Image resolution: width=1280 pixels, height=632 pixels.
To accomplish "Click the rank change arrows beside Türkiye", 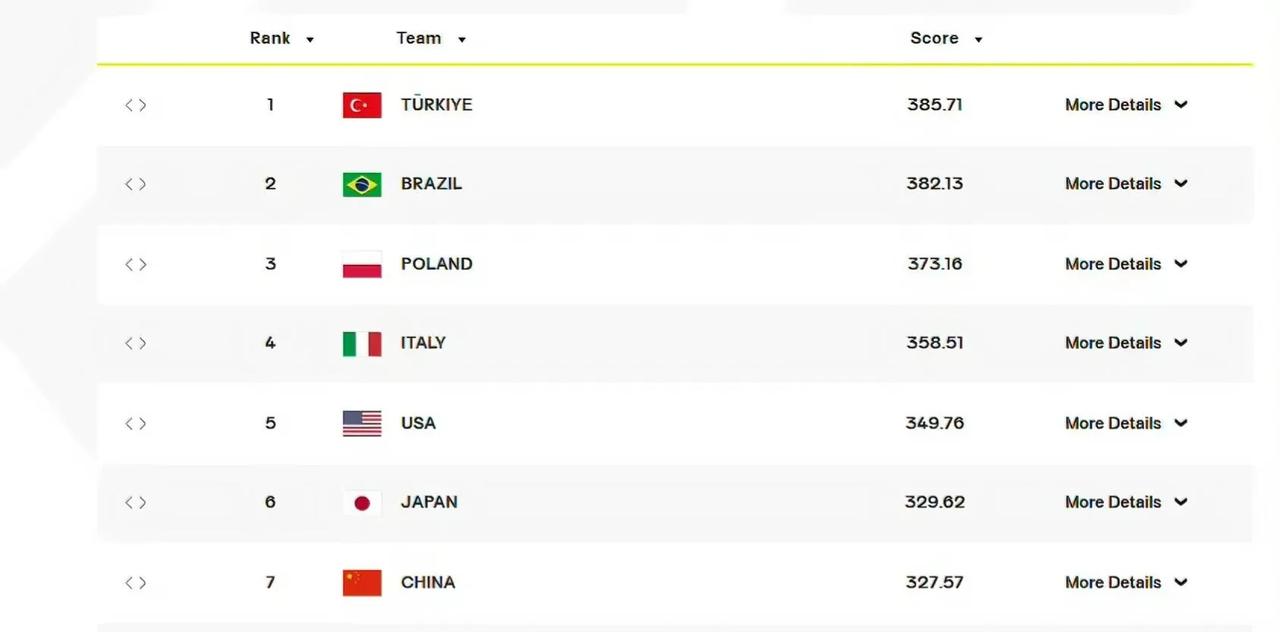I will pos(136,105).
